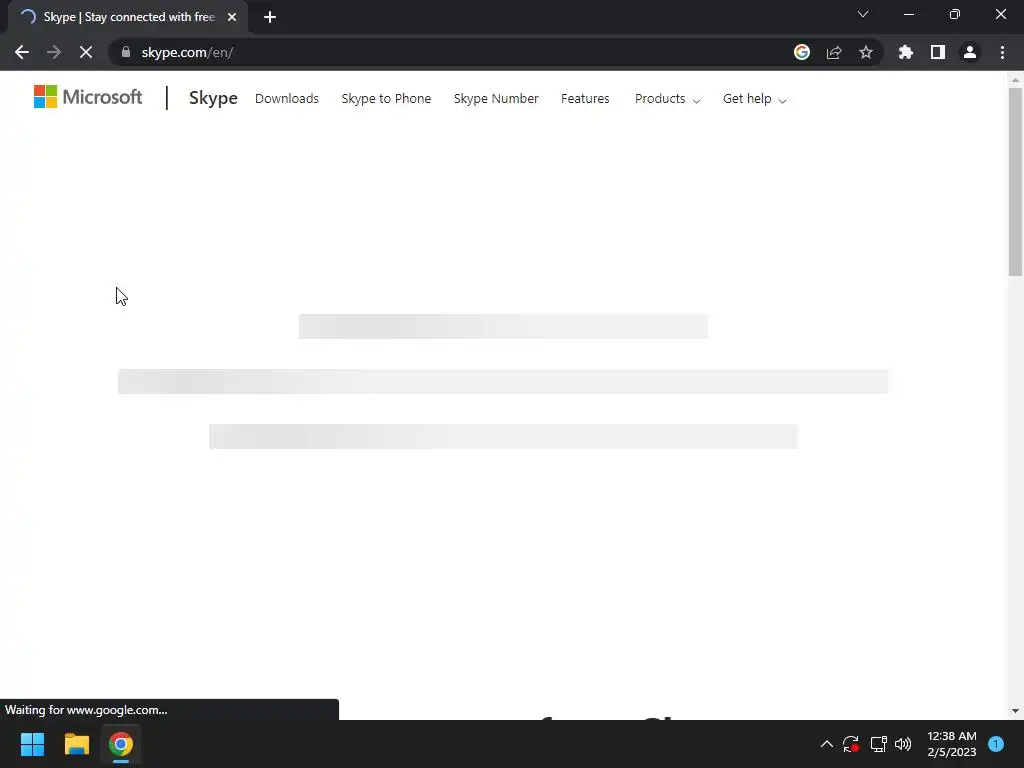Open the notification badge icon
The image size is (1024, 768).
996,744
